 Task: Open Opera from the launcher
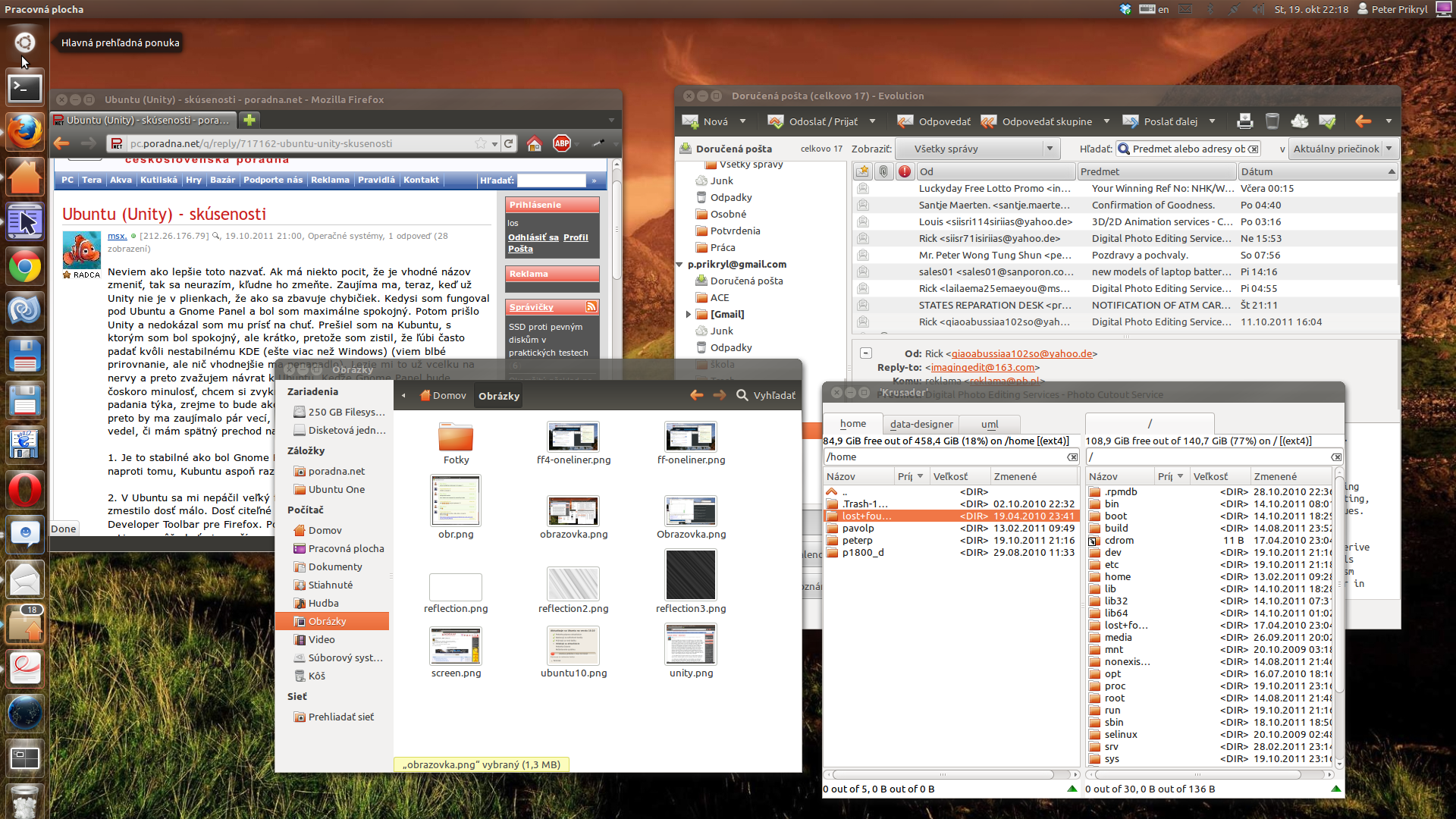(24, 489)
